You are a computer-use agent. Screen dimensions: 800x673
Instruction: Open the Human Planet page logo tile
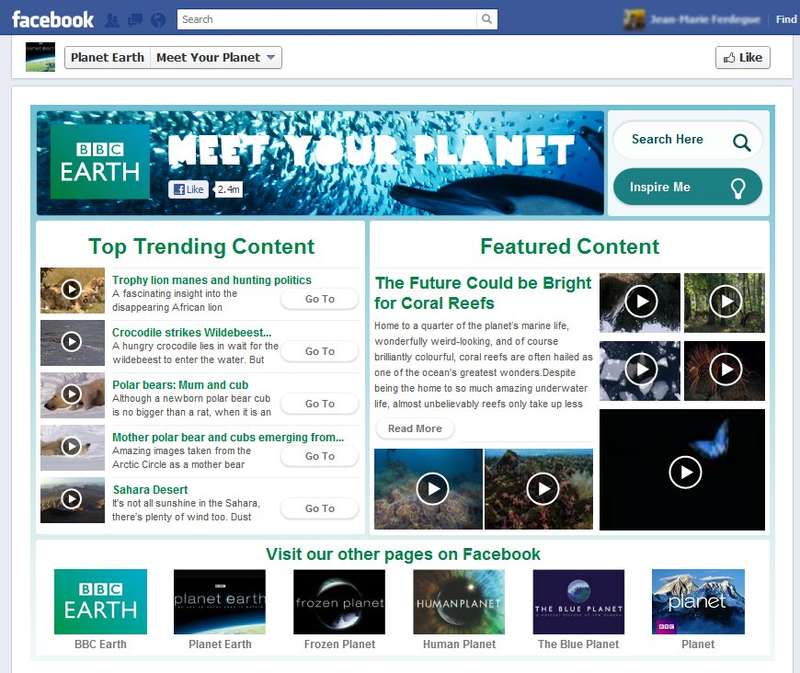[x=459, y=602]
